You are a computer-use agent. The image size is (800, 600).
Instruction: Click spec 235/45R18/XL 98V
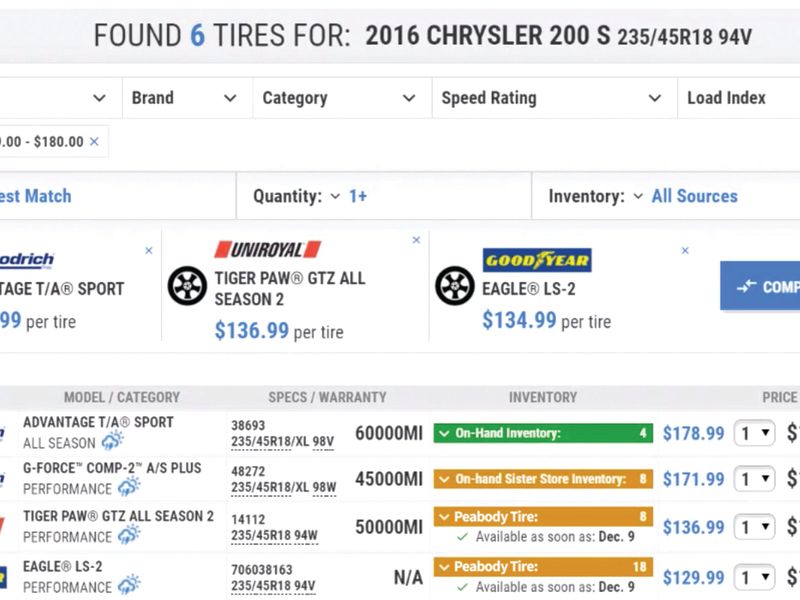click(x=283, y=442)
